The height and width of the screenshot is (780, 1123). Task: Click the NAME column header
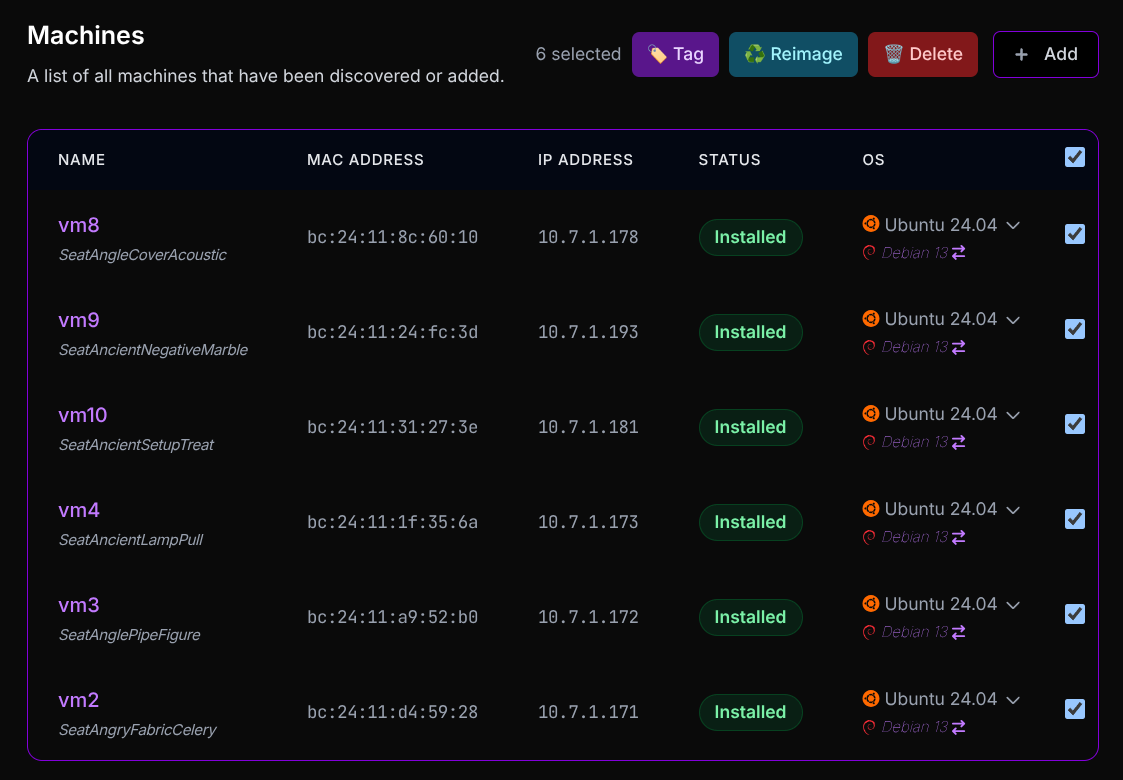(x=81, y=159)
